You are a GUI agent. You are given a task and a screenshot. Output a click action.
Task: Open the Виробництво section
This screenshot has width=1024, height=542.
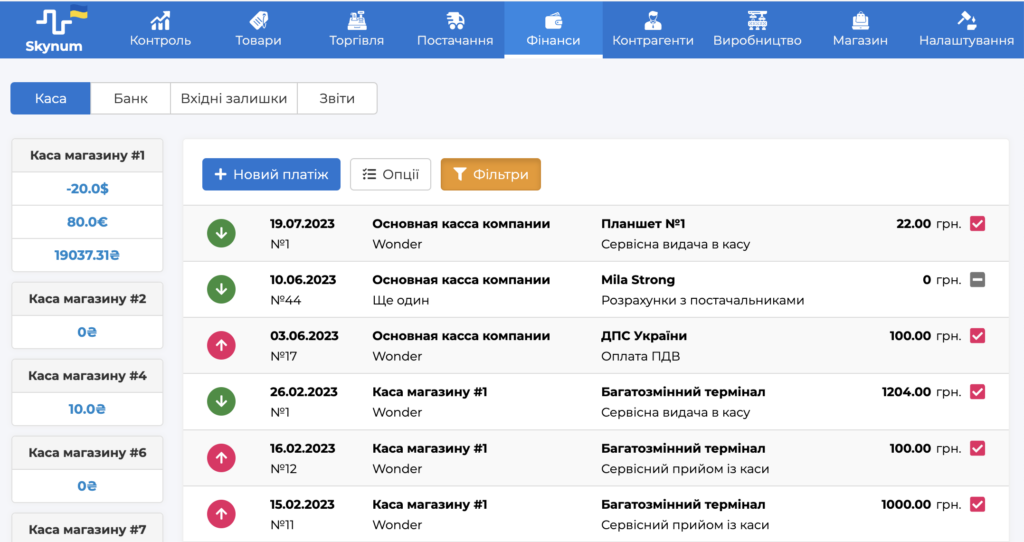(x=757, y=30)
